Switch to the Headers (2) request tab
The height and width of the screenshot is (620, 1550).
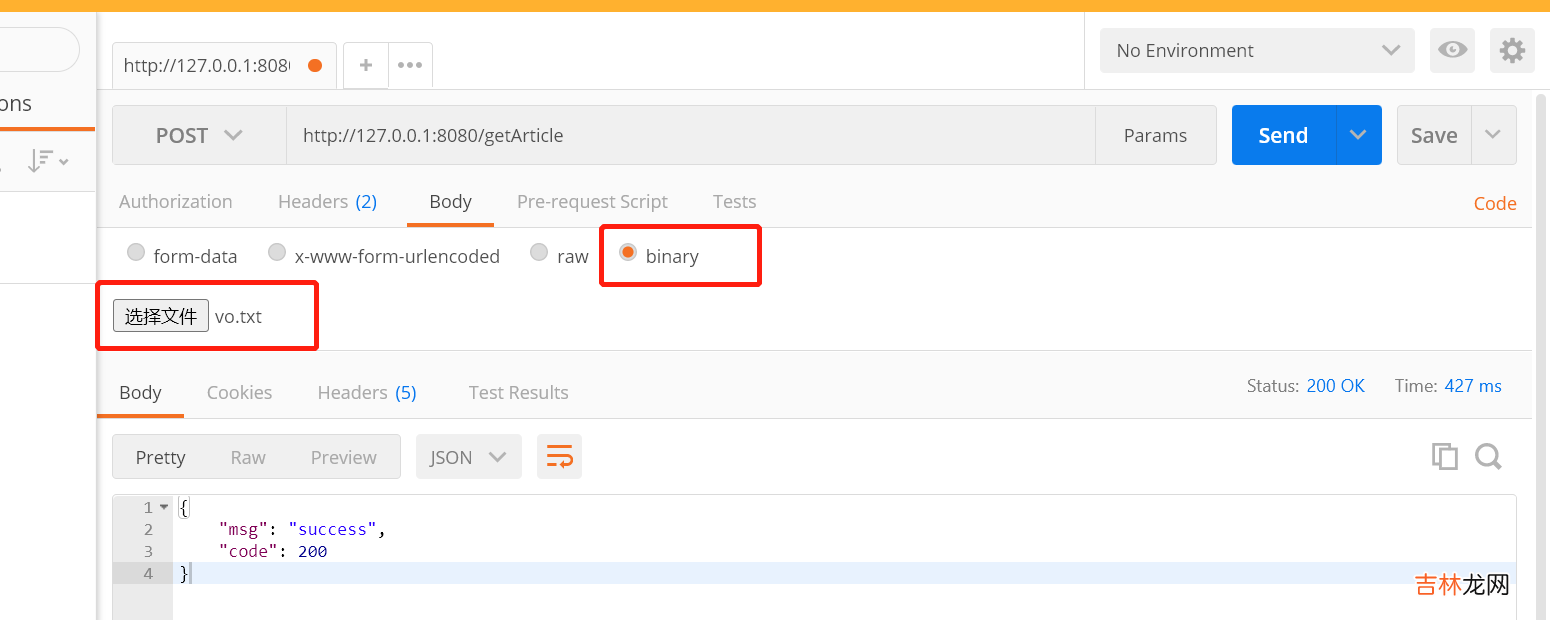click(327, 201)
